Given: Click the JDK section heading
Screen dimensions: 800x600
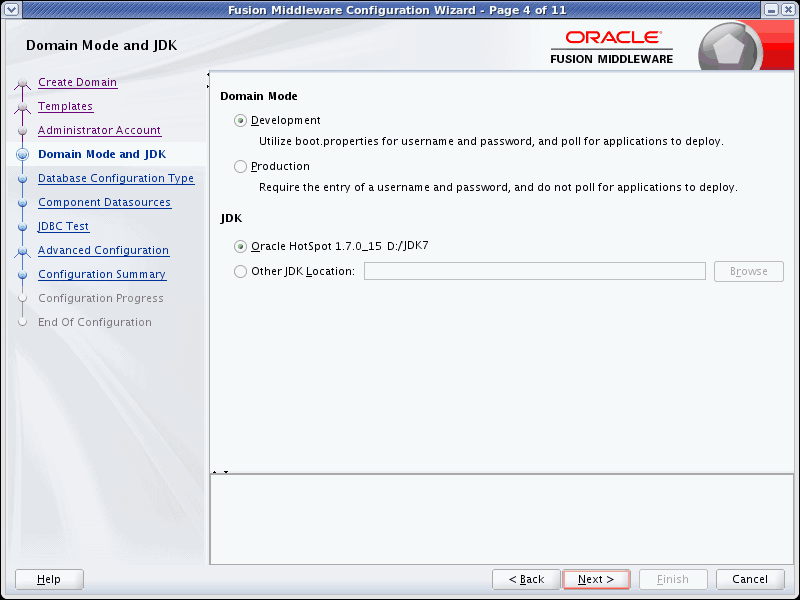Looking at the screenshot, I should click(231, 218).
